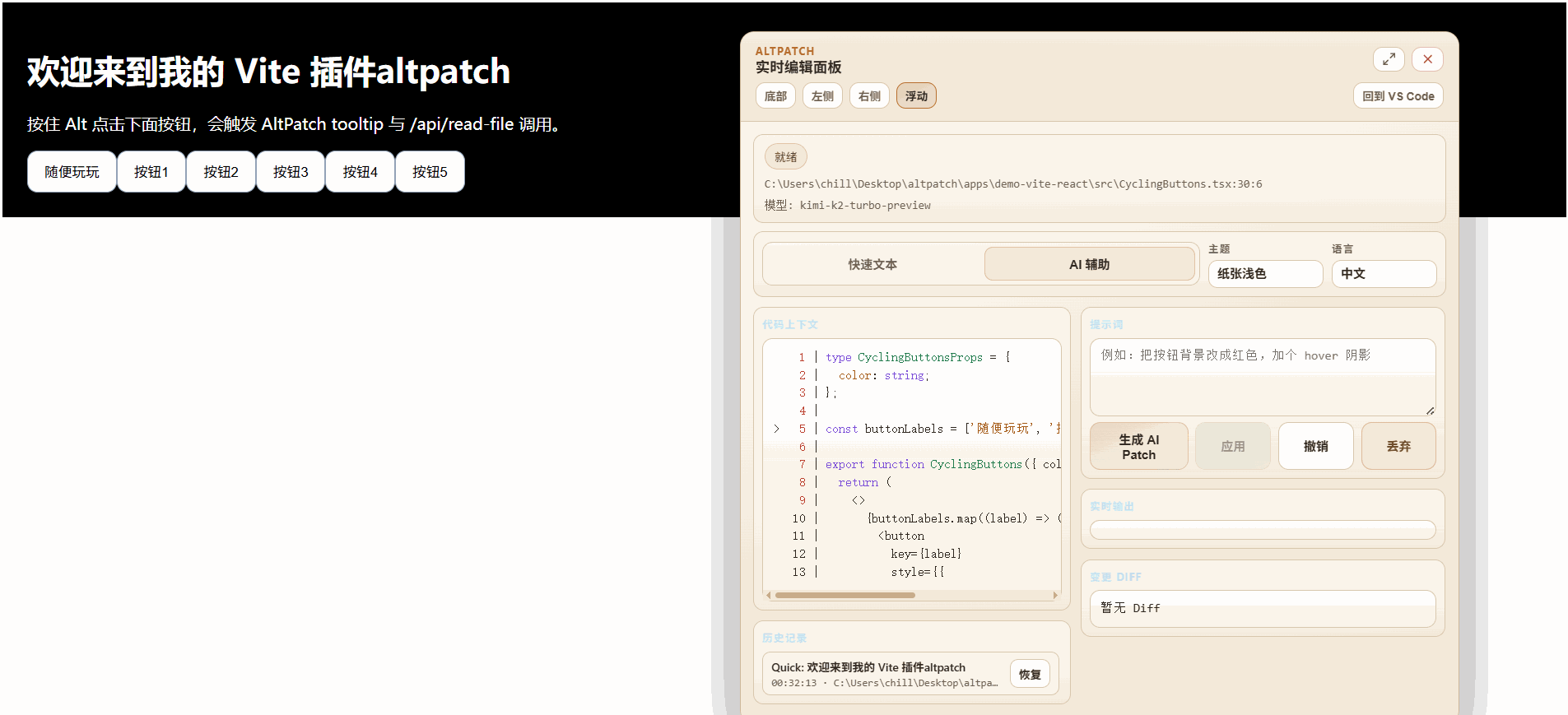Switch to the 快速文本 tab

tap(872, 264)
